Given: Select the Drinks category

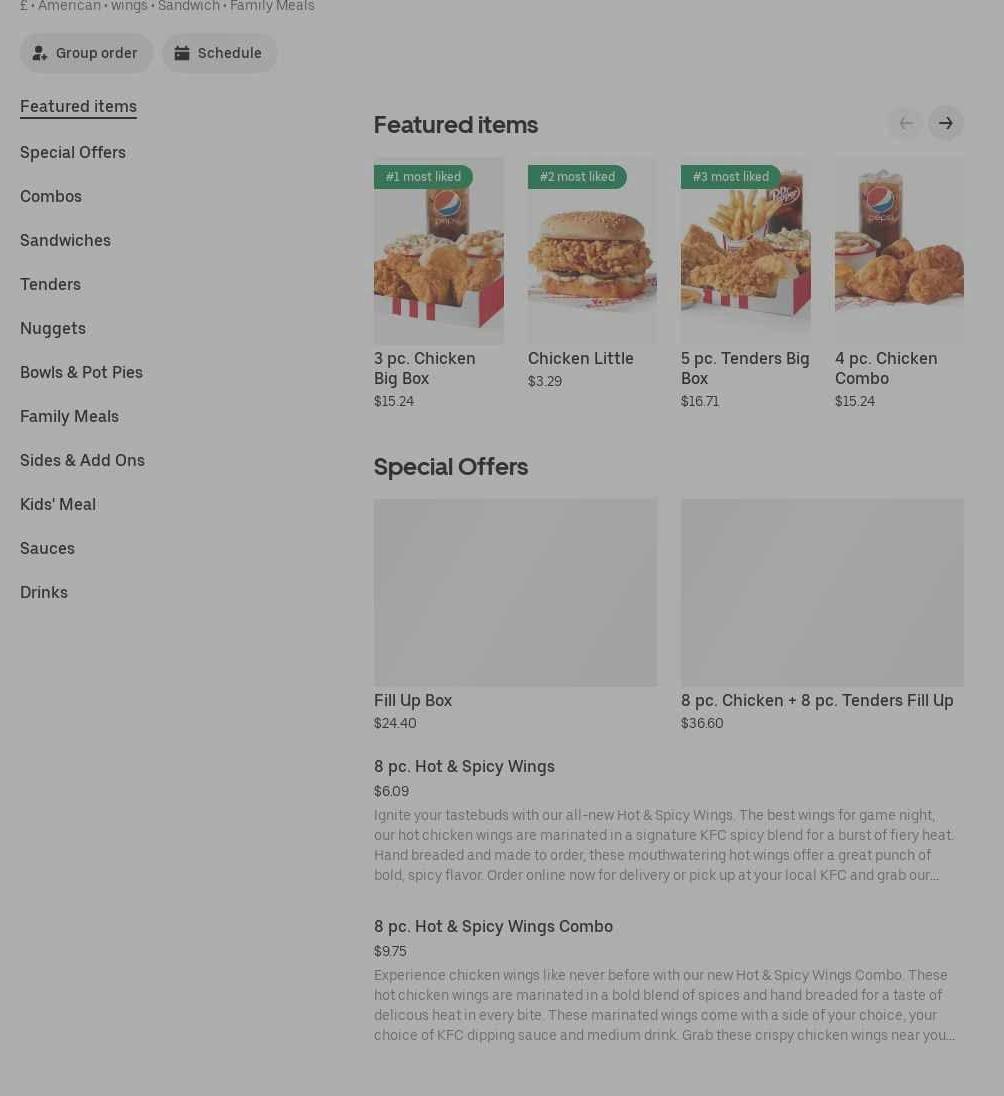Looking at the screenshot, I should click(x=44, y=593).
